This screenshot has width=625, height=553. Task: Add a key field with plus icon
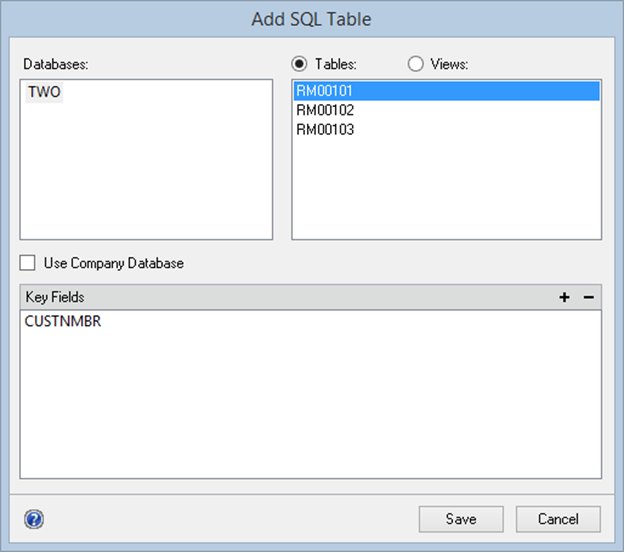tap(564, 297)
